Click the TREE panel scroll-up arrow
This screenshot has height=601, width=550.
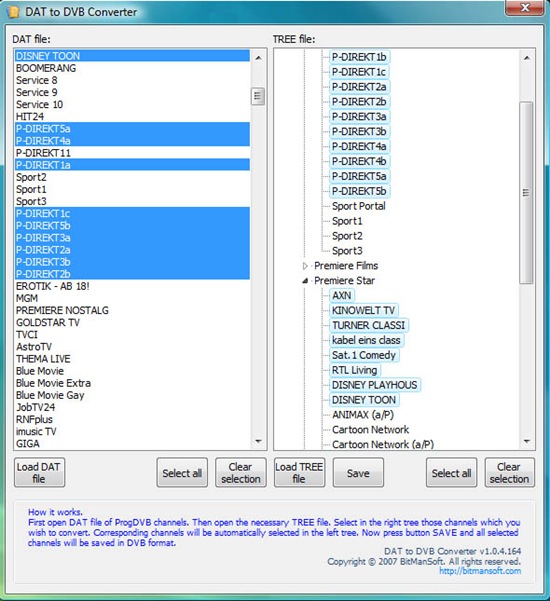pos(527,58)
